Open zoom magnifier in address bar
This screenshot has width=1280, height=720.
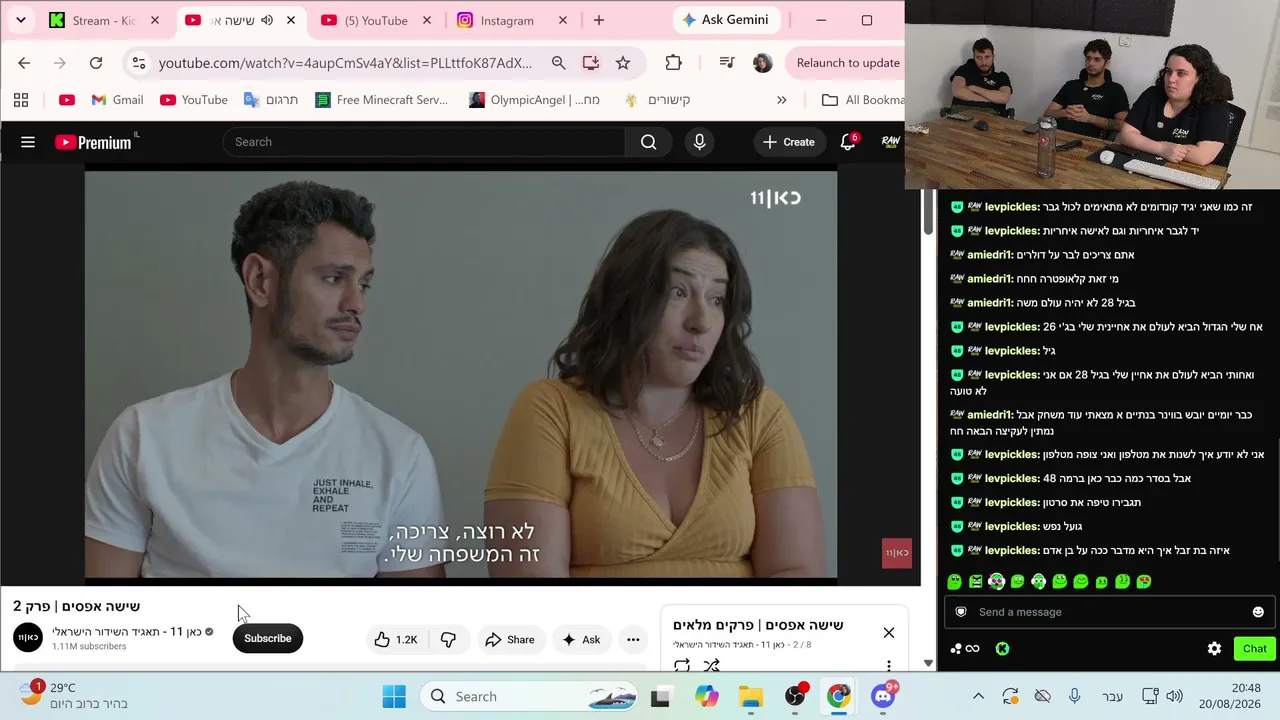pyautogui.click(x=558, y=63)
